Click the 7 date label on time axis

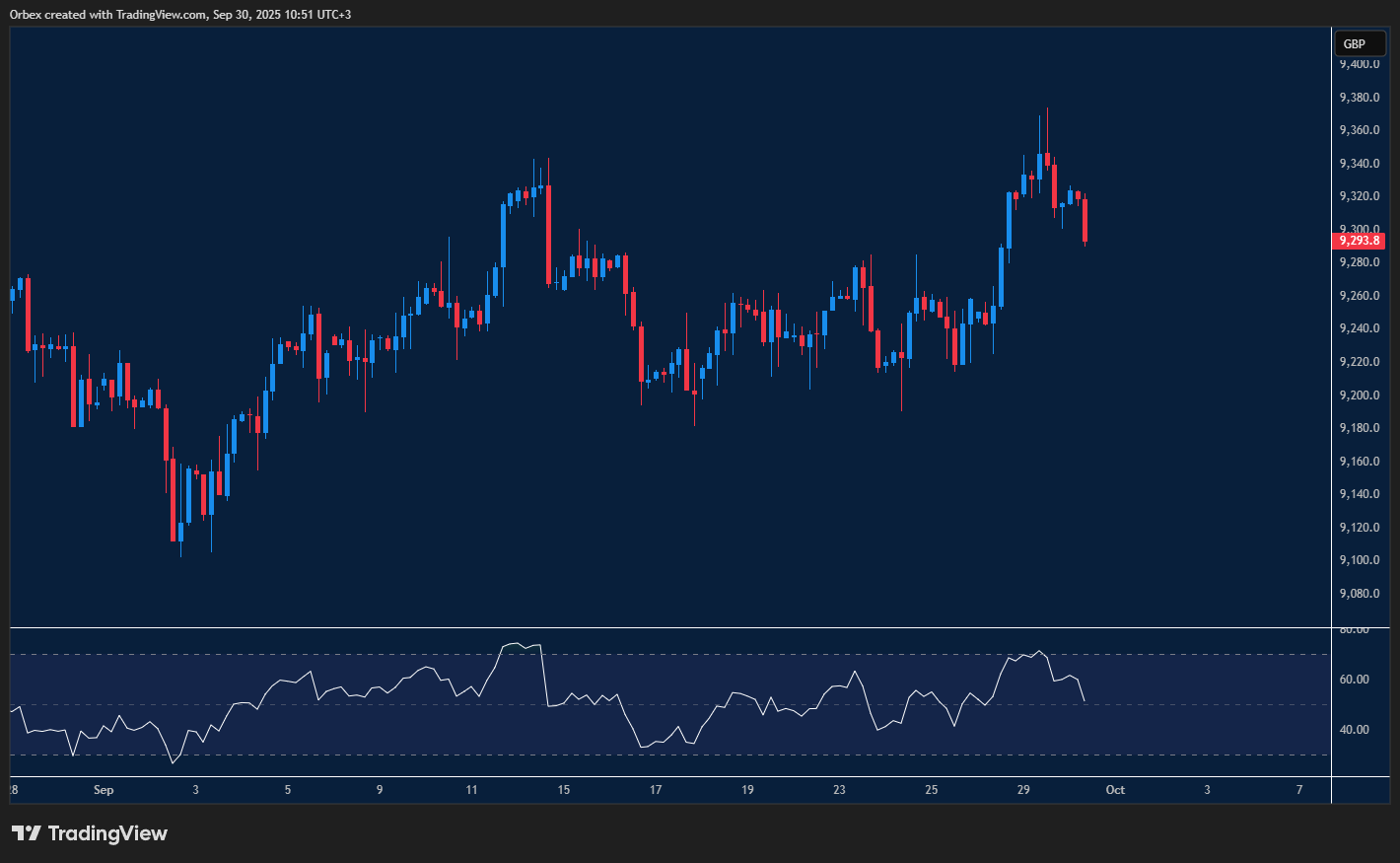click(x=1299, y=790)
